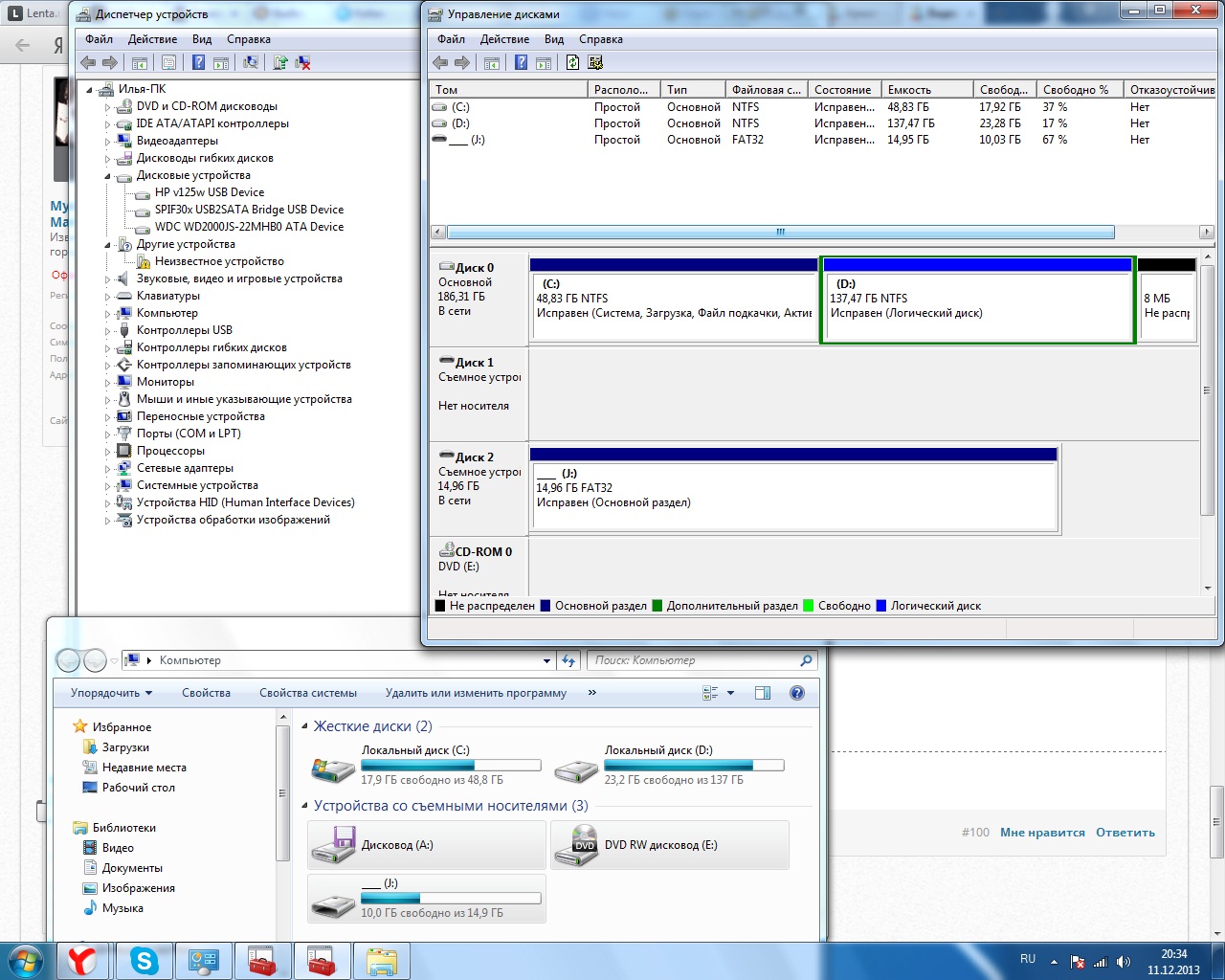Click the Skype icon in the taskbar

(145, 961)
